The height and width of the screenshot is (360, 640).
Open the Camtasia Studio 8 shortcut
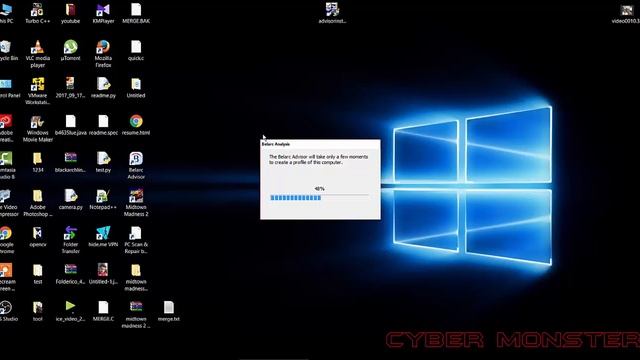tap(6, 159)
